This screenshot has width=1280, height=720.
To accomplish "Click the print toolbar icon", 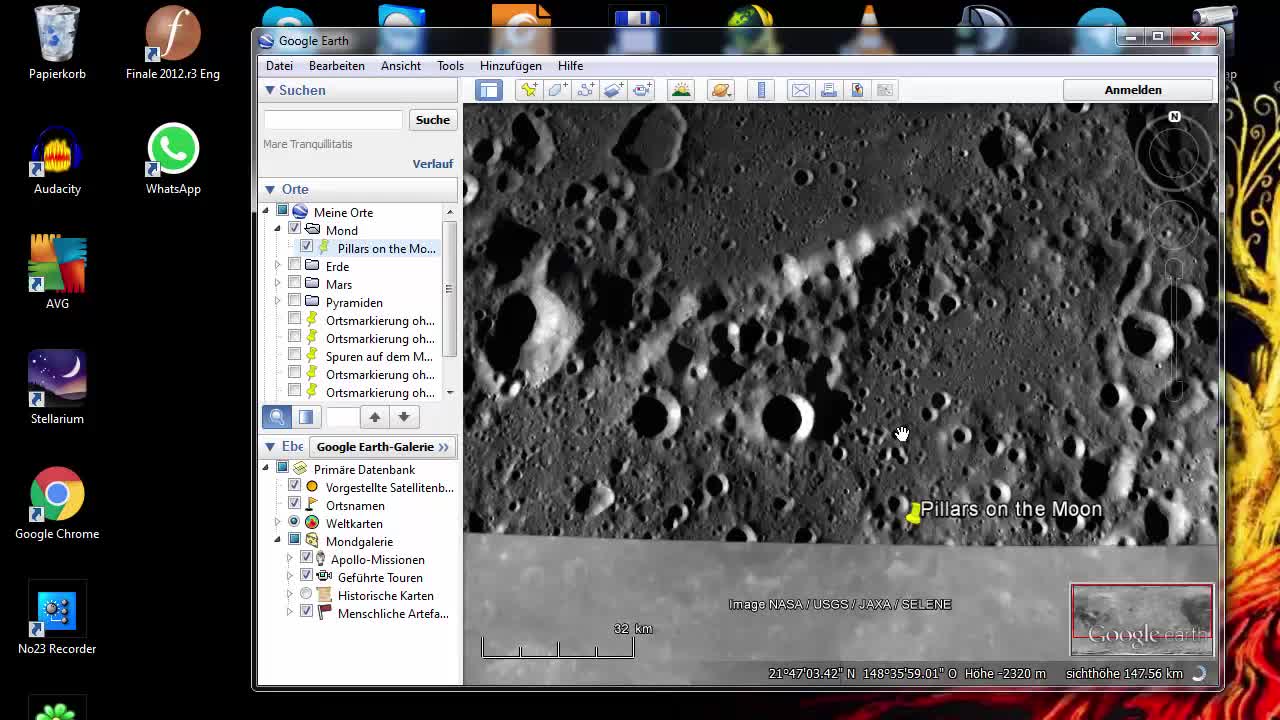I will [x=829, y=90].
